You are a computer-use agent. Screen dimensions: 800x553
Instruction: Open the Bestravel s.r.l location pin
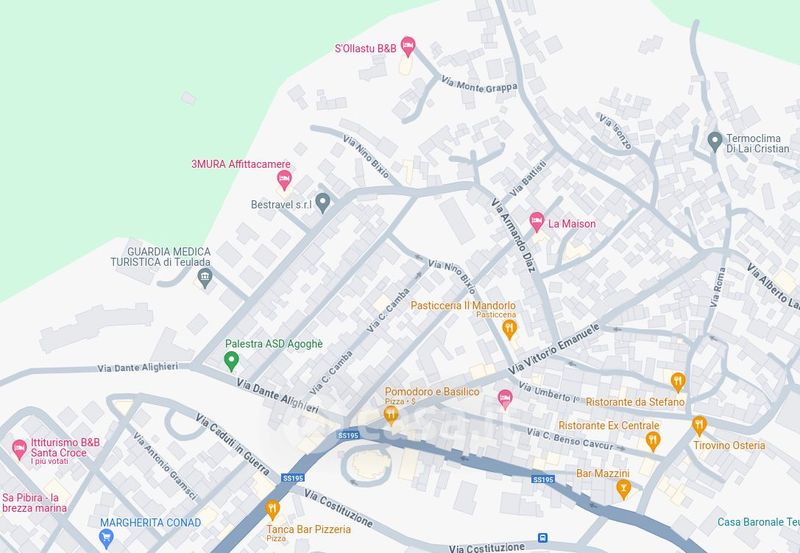pyautogui.click(x=322, y=203)
